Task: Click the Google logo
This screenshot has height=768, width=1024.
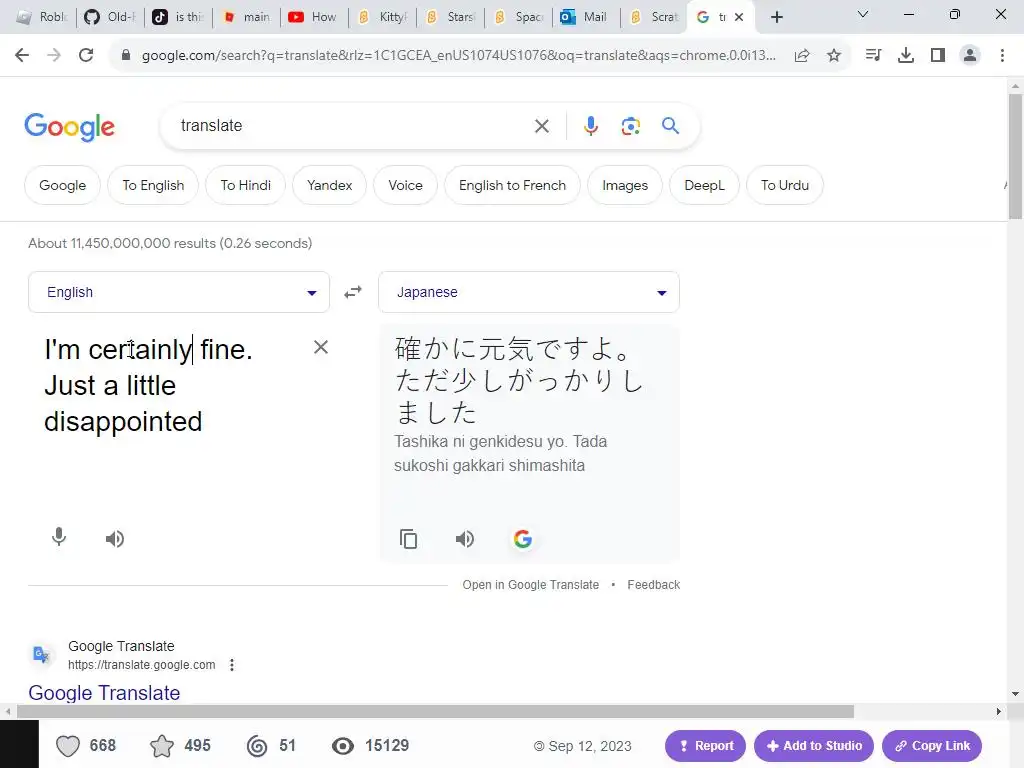Action: (x=69, y=127)
